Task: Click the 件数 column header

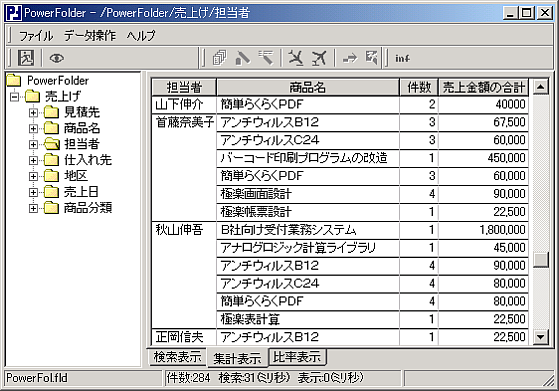Action: click(419, 87)
